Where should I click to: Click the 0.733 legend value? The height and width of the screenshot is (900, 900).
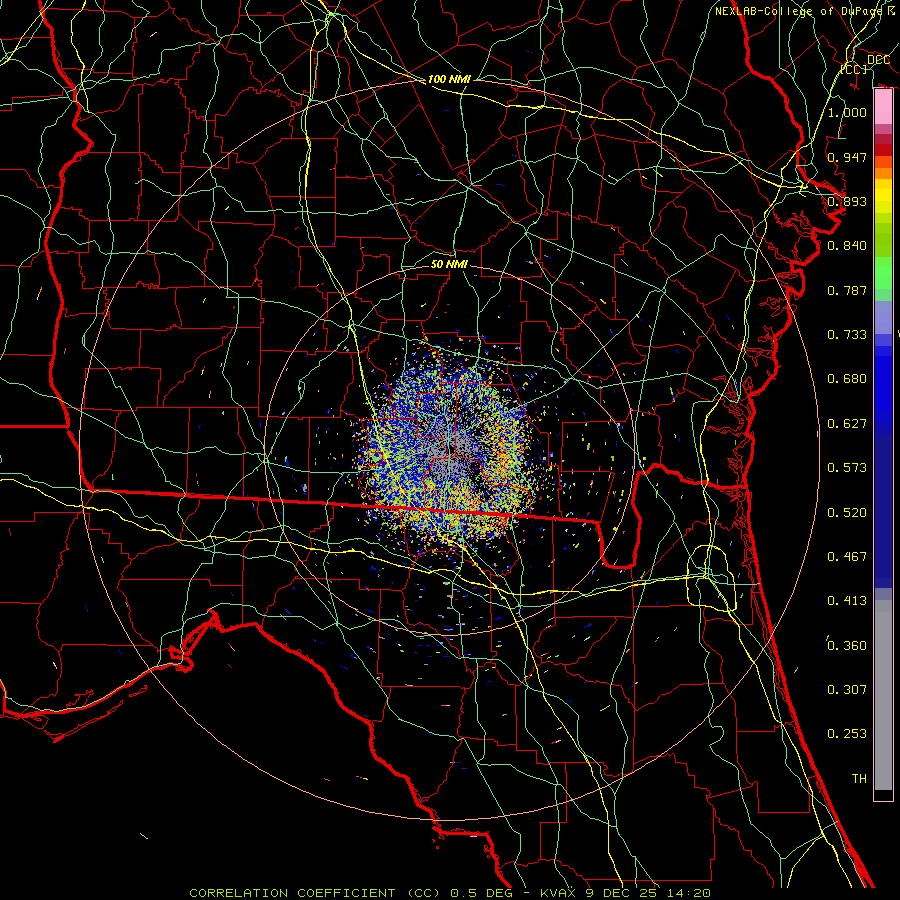tap(847, 335)
